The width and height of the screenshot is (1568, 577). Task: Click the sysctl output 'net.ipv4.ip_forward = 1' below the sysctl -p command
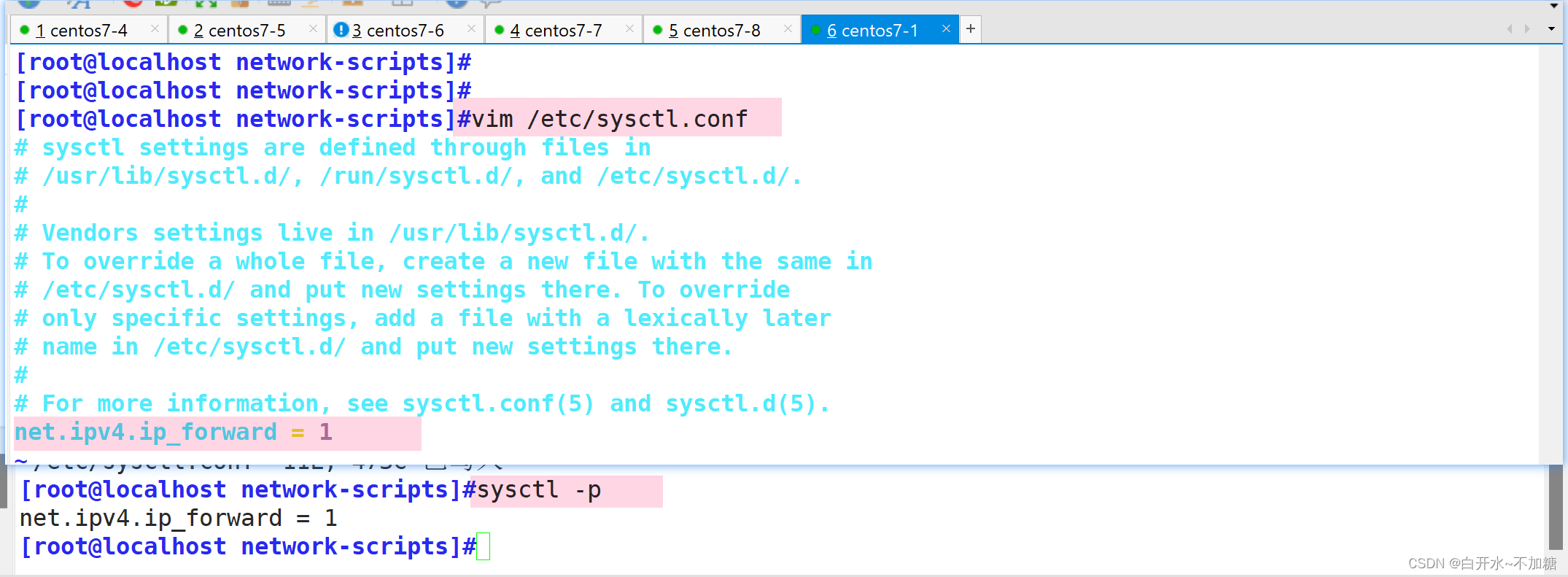click(179, 518)
